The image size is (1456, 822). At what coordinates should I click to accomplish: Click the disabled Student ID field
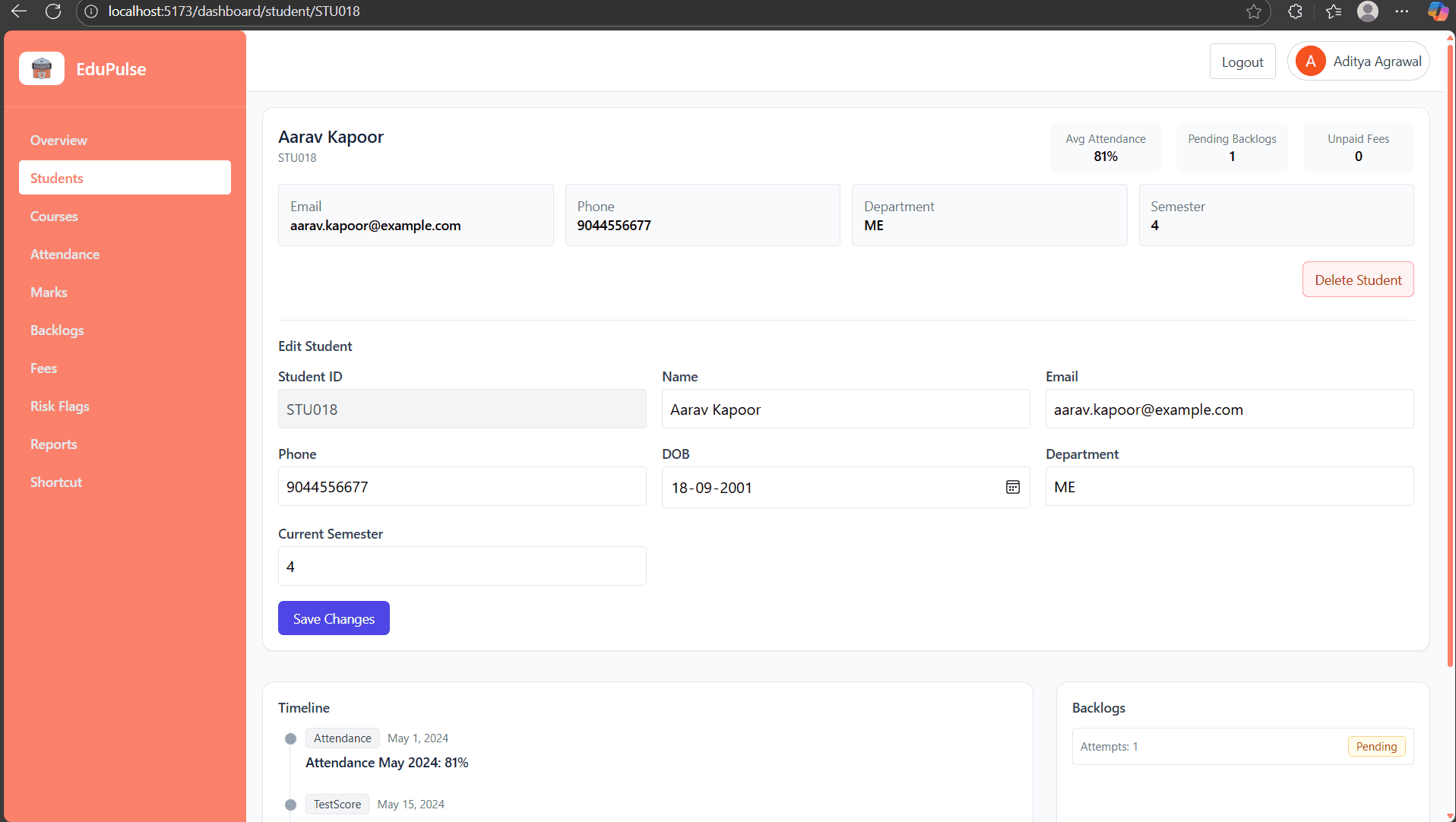point(462,409)
